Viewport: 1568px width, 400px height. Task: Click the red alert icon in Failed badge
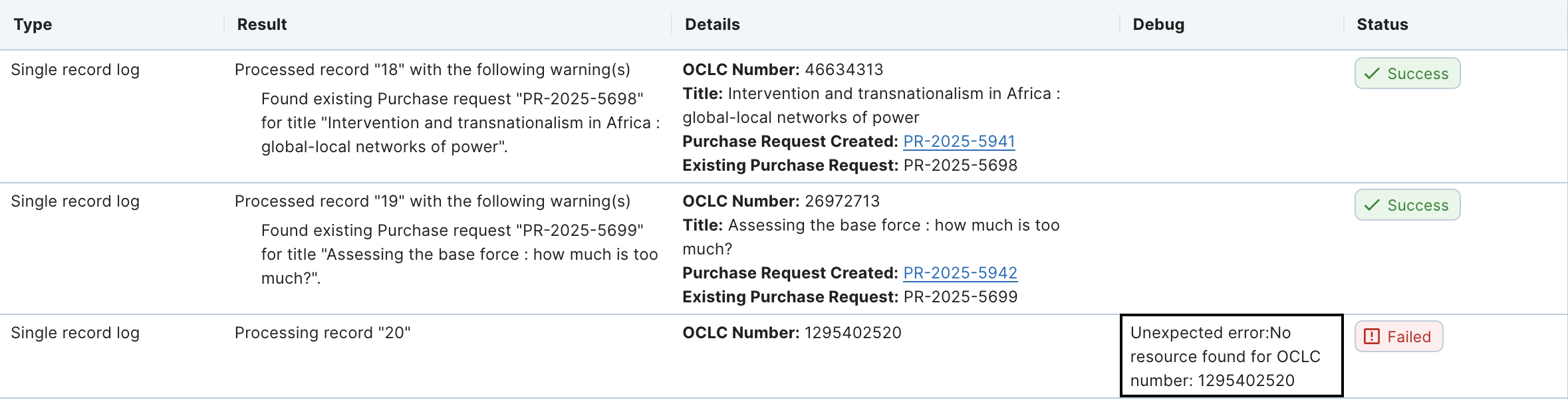(x=1372, y=337)
